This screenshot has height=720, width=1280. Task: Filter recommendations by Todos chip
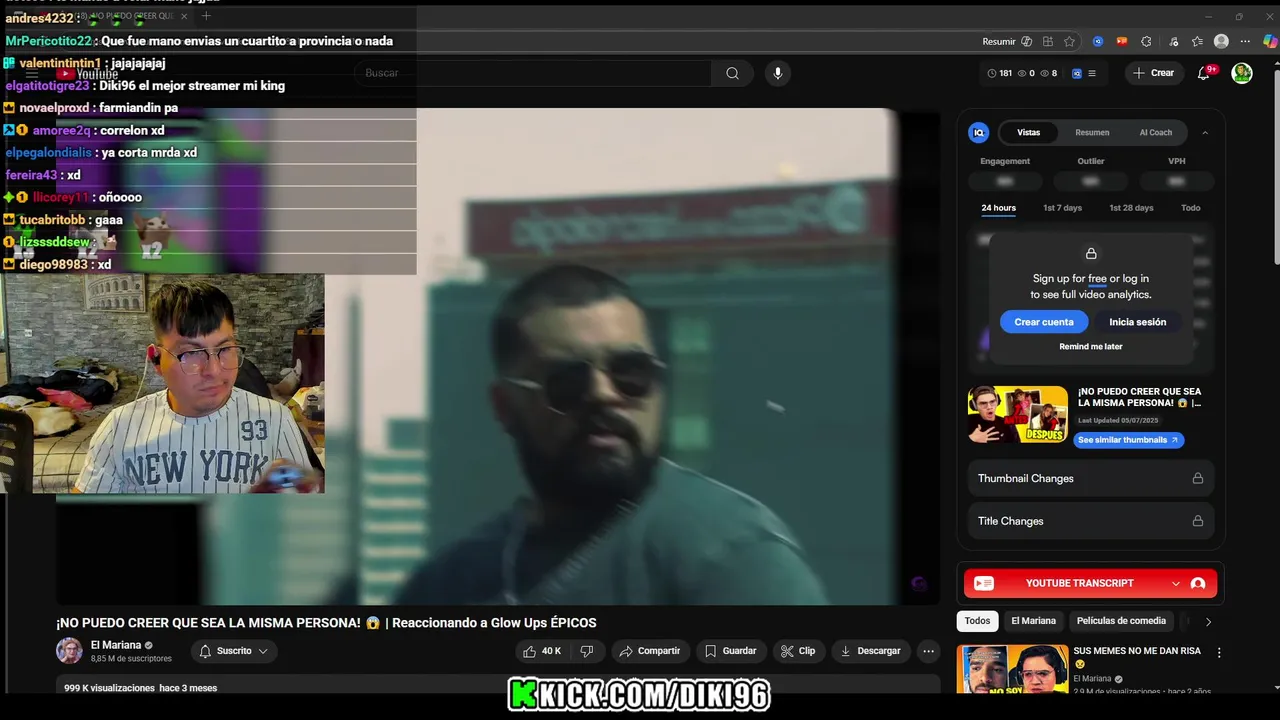point(978,621)
